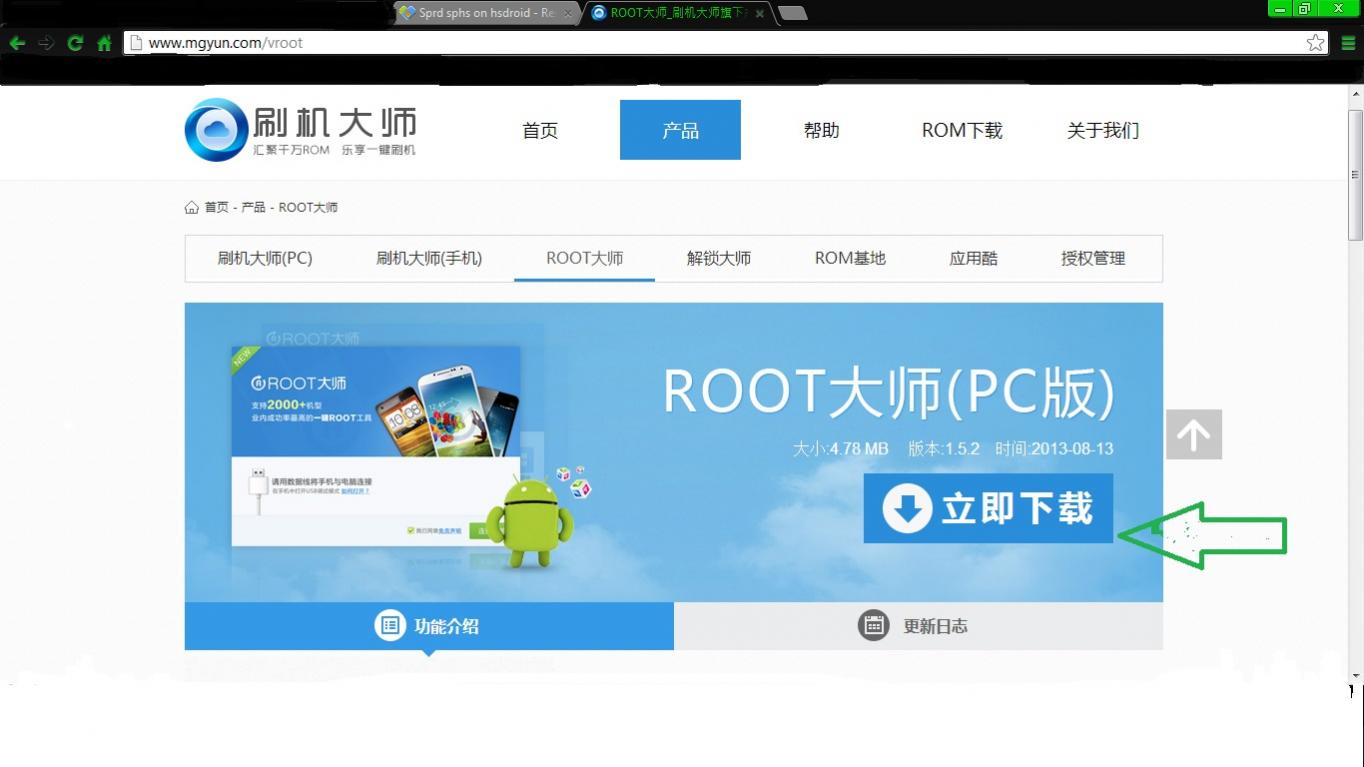Click the address bar showing www.mgyun.com/vroot
1364x767 pixels.
click(x=726, y=43)
